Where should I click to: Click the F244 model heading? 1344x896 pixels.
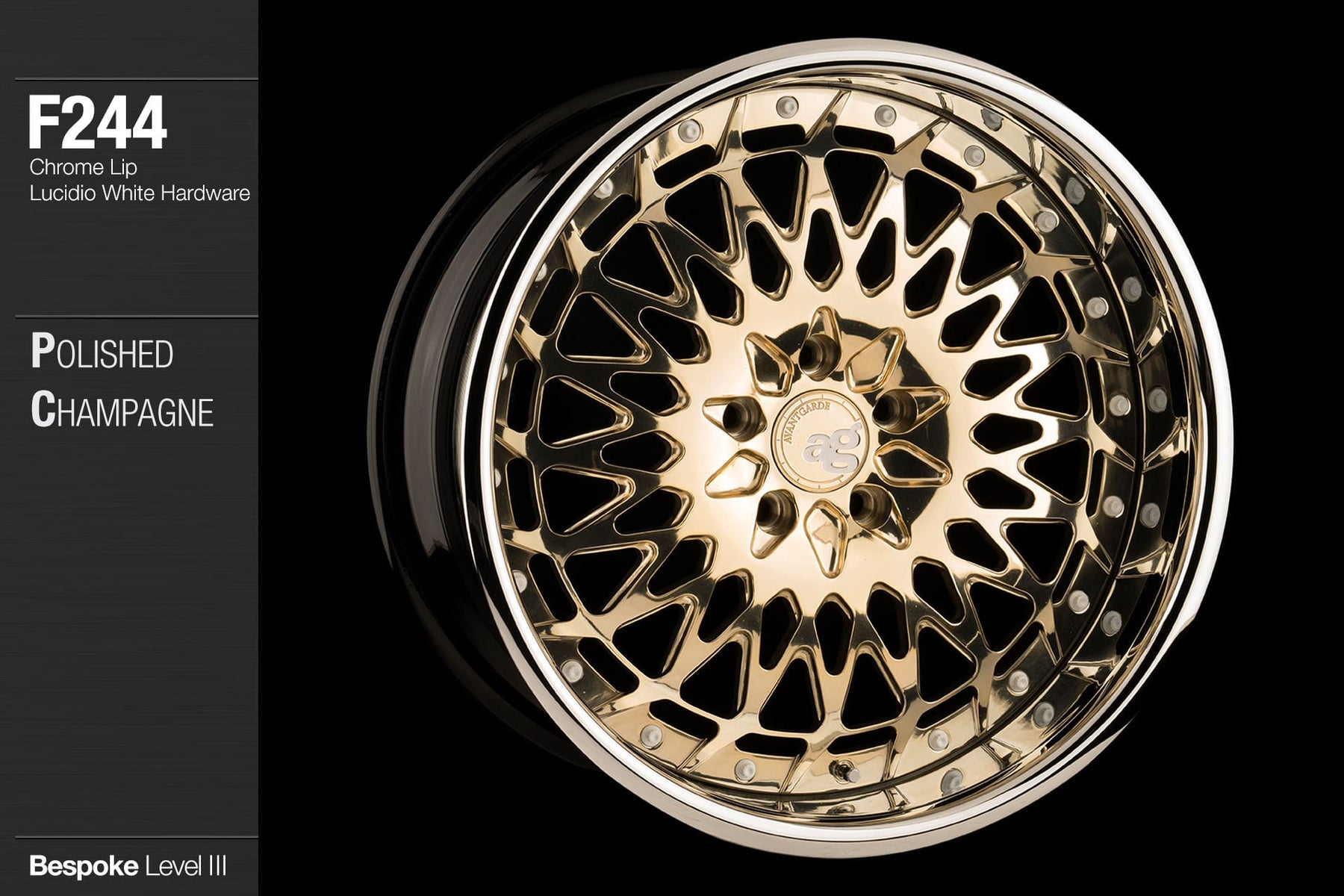pyautogui.click(x=97, y=125)
